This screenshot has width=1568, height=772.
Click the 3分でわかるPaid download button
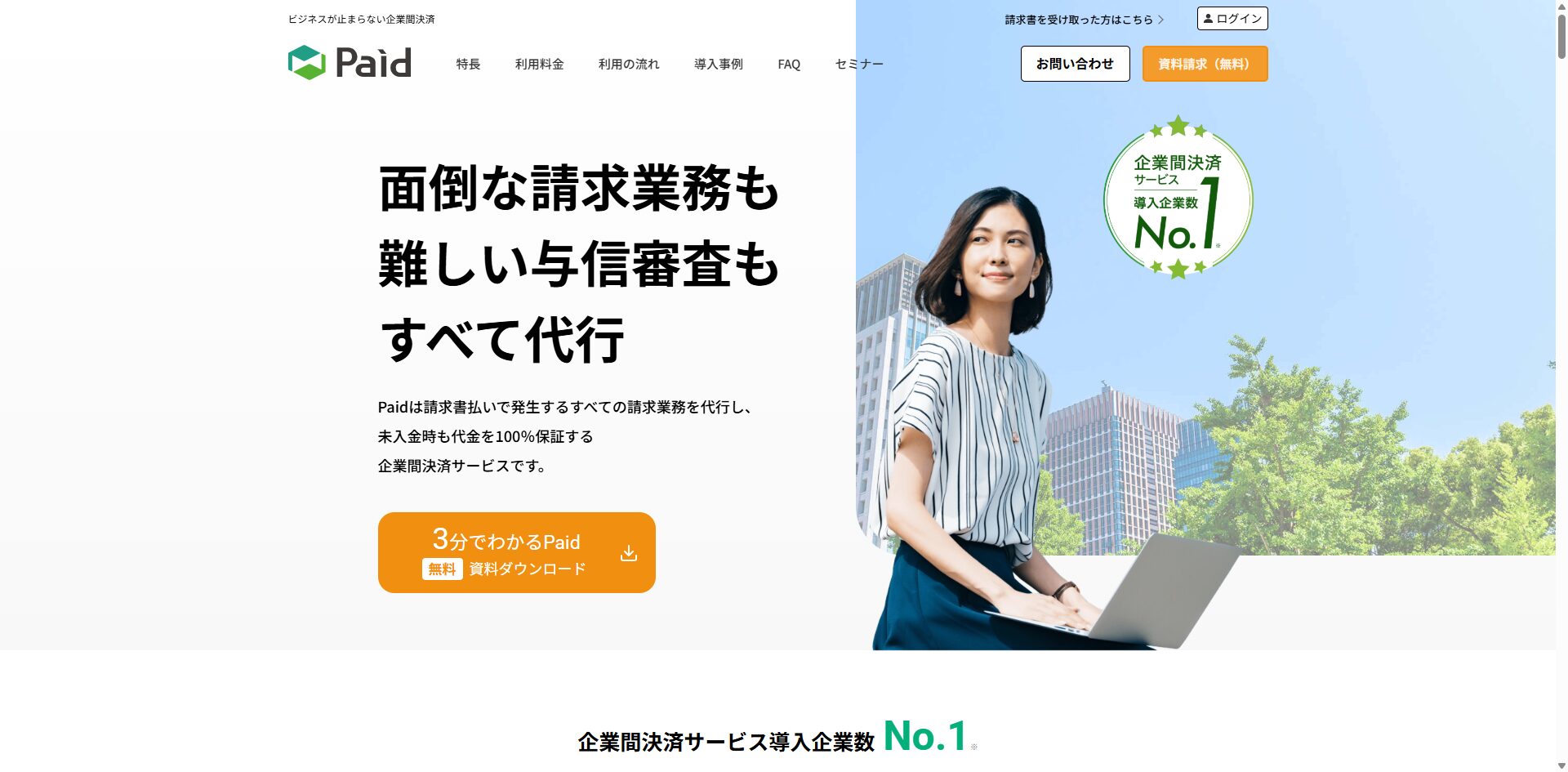coord(516,552)
